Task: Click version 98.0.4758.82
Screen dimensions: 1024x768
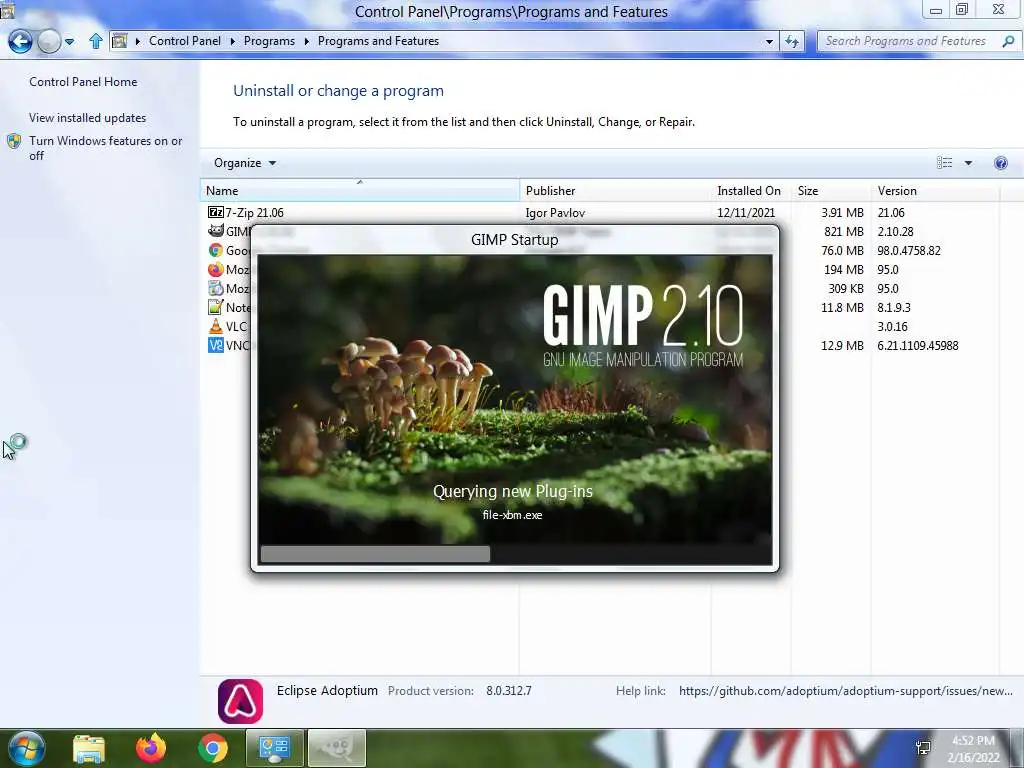Action: (909, 250)
